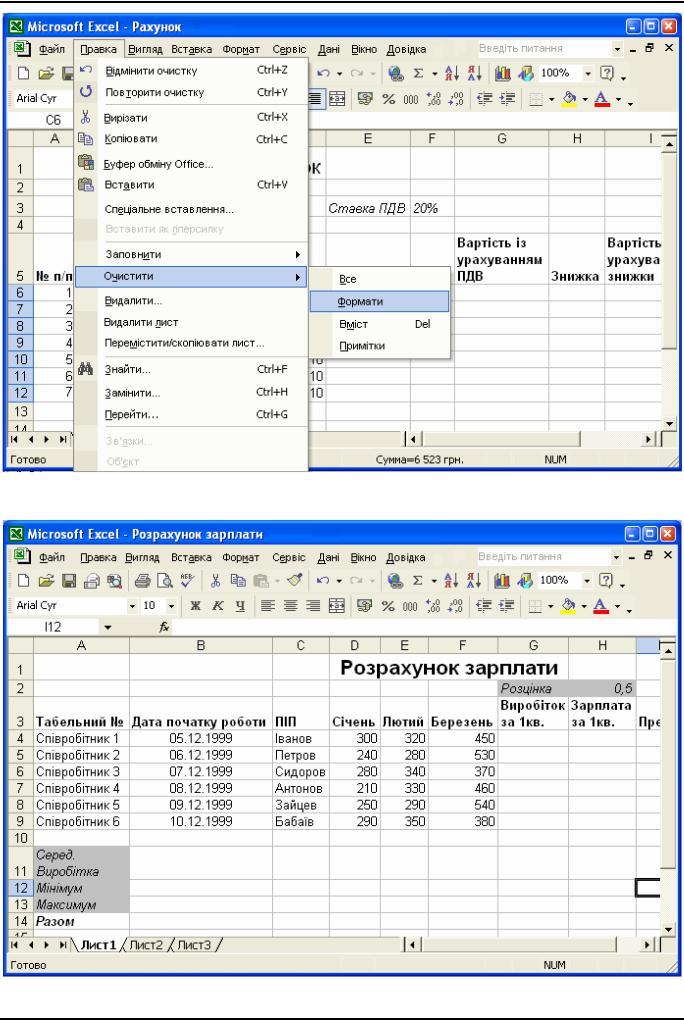Apply currency style in Розрахунок зарплати window
Image resolution: width=684 pixels, height=1020 pixels.
click(365, 606)
